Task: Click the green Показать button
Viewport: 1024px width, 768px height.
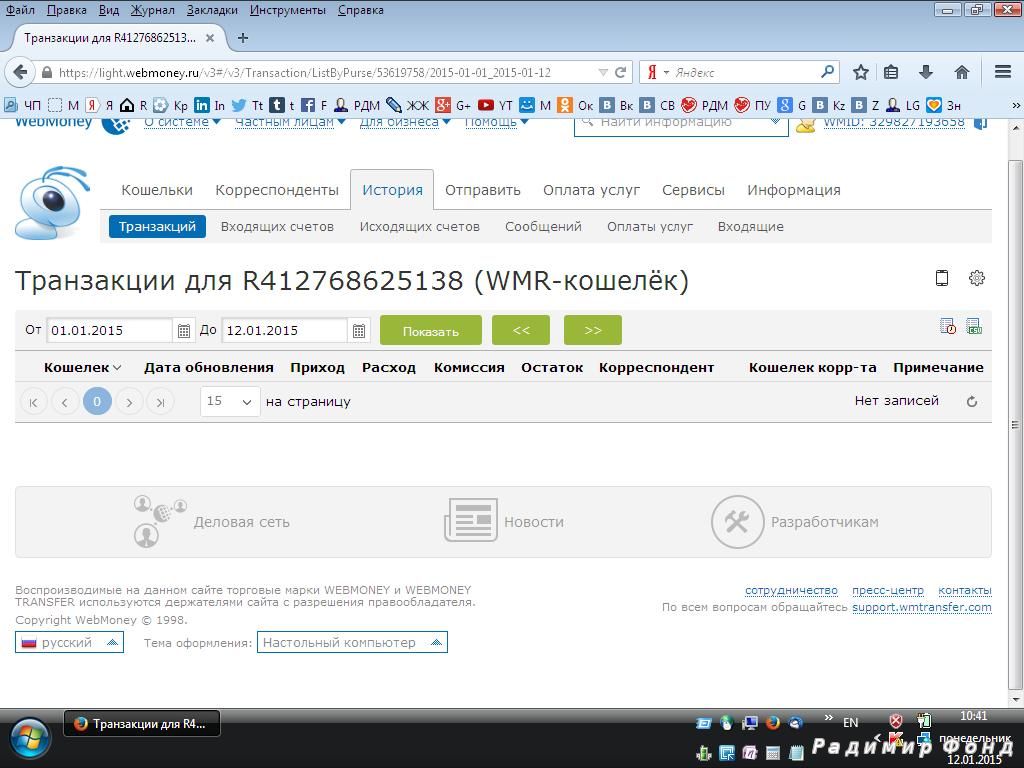Action: tap(431, 330)
